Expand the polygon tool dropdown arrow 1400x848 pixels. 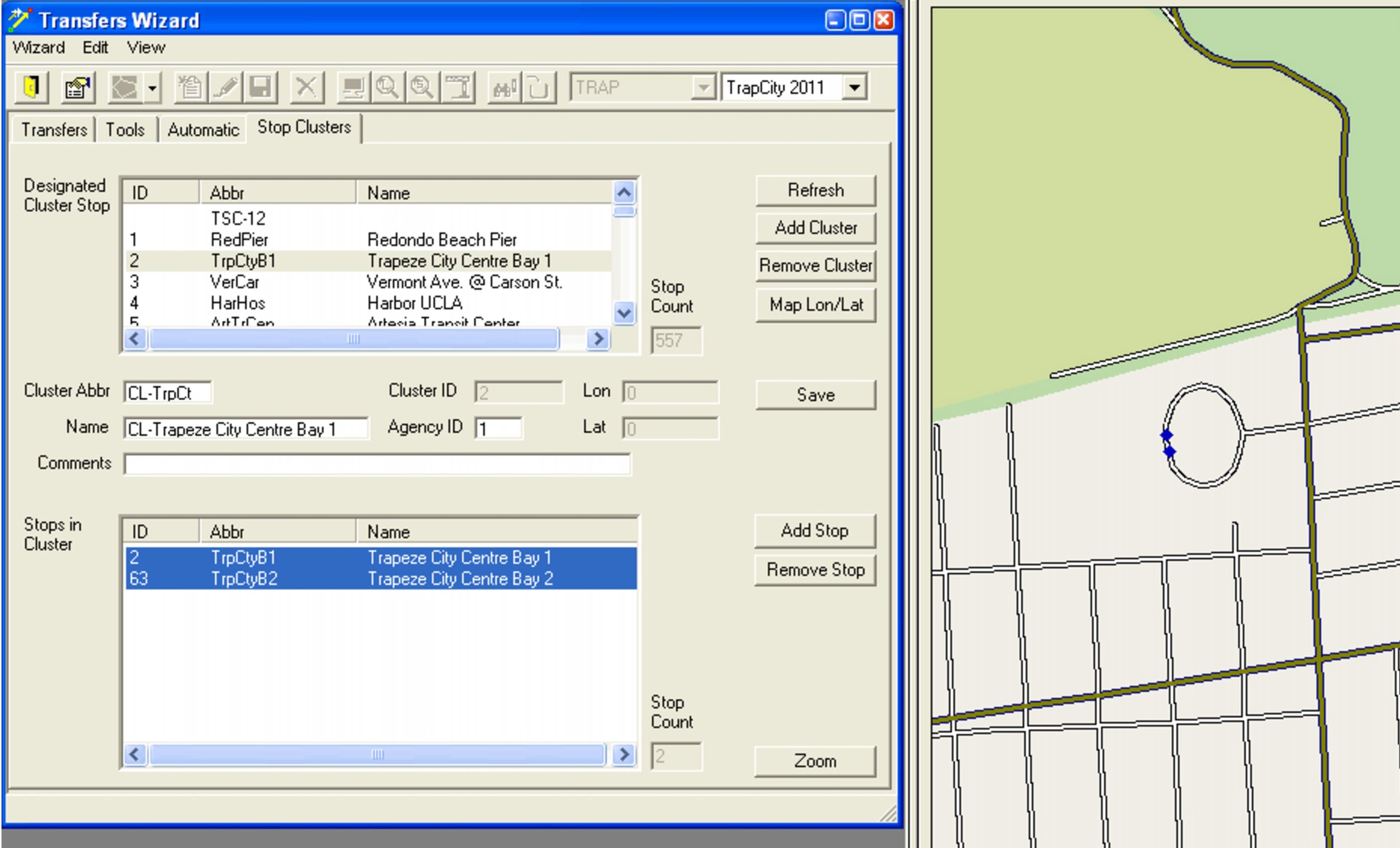tap(151, 87)
